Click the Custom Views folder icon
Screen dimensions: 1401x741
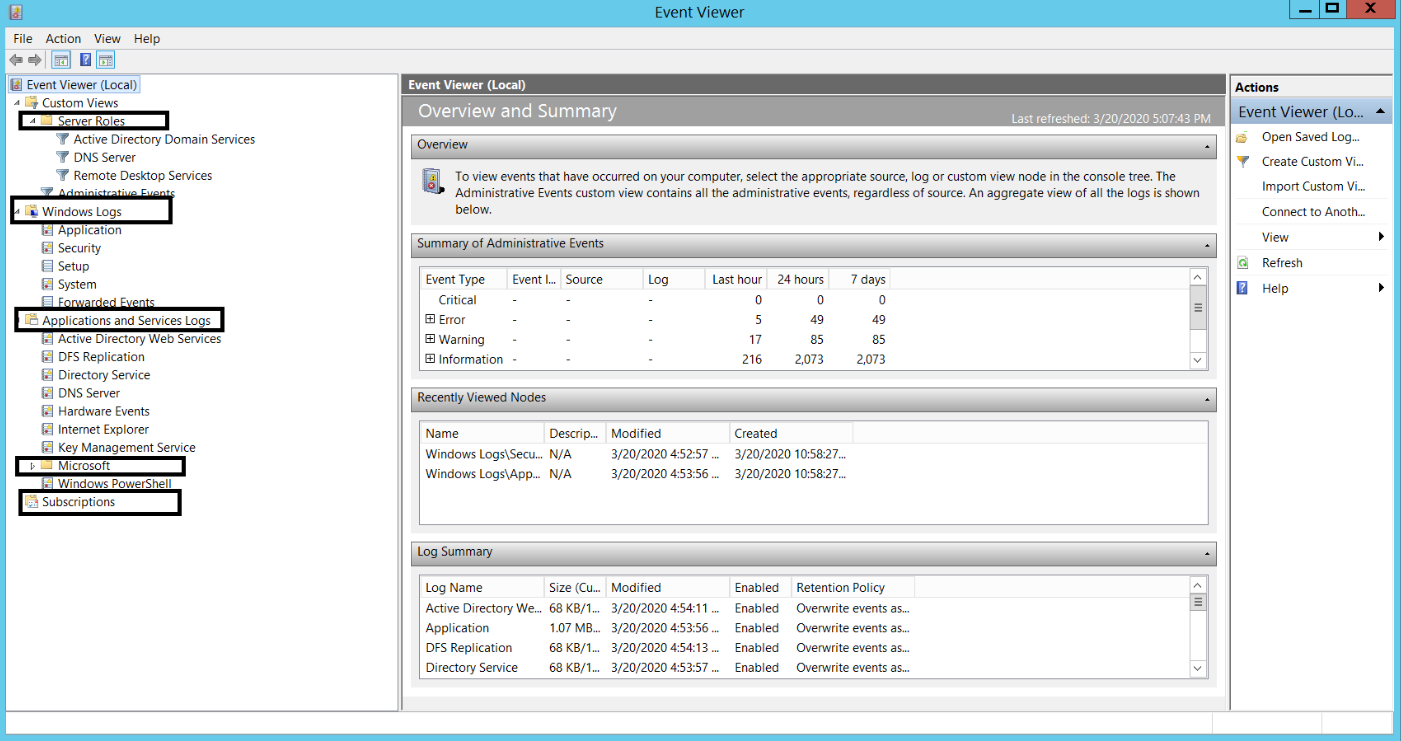[x=31, y=103]
